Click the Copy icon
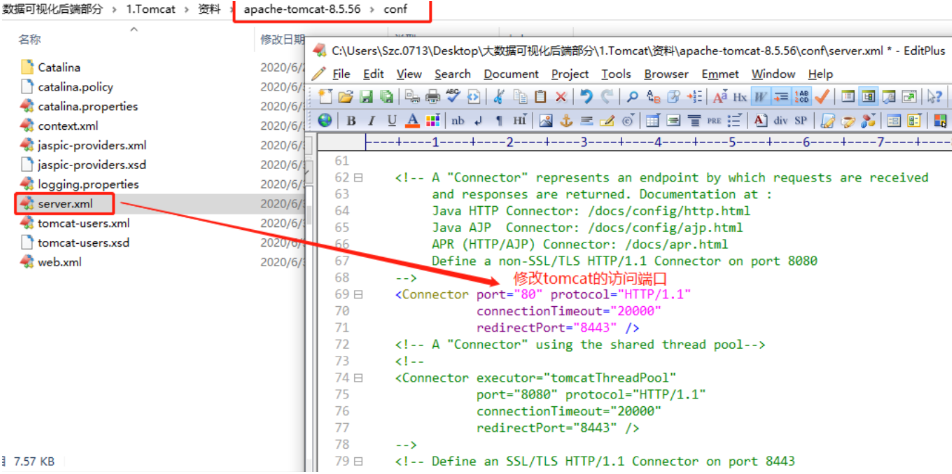Viewport: 952px width, 474px height. tap(520, 96)
